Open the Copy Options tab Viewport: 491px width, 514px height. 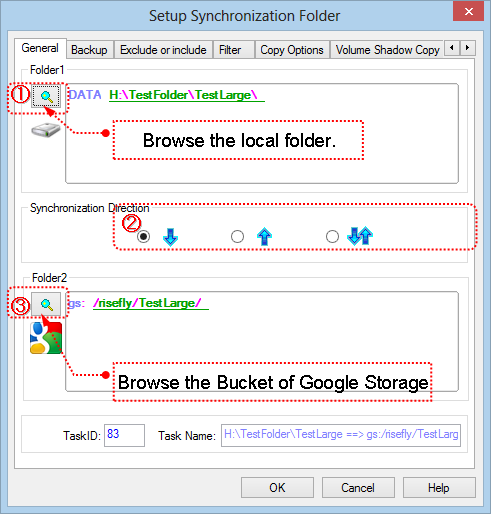point(292,50)
